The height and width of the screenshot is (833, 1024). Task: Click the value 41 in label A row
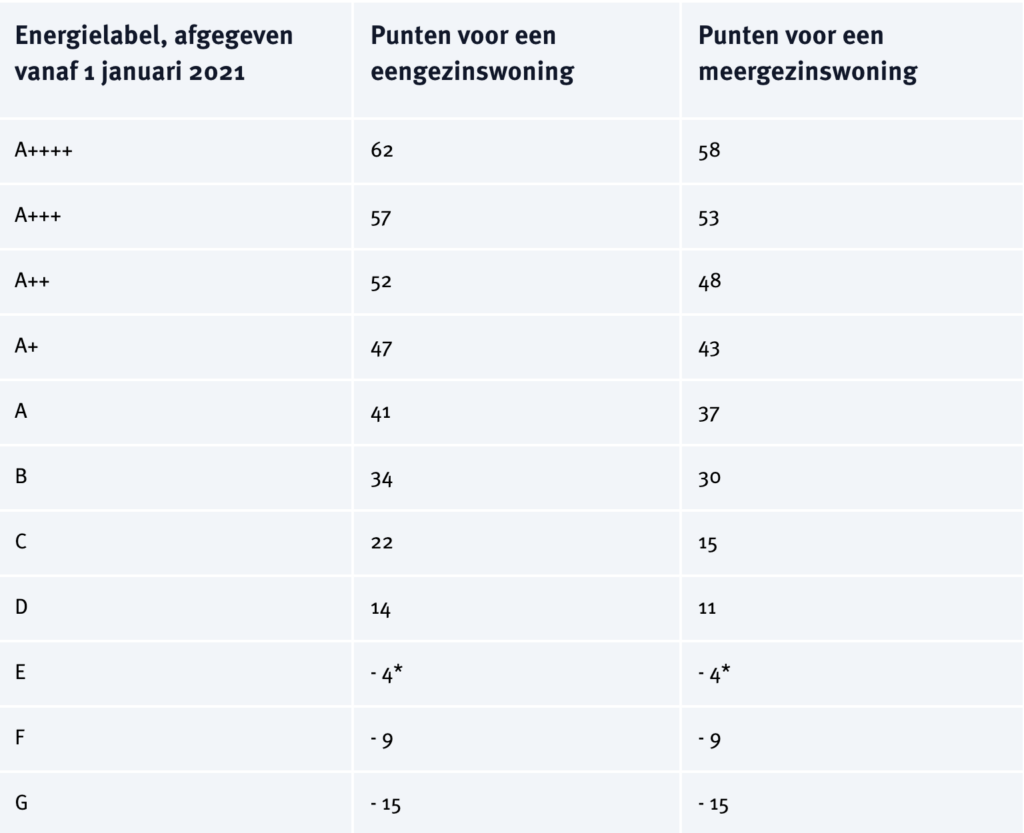point(383,413)
